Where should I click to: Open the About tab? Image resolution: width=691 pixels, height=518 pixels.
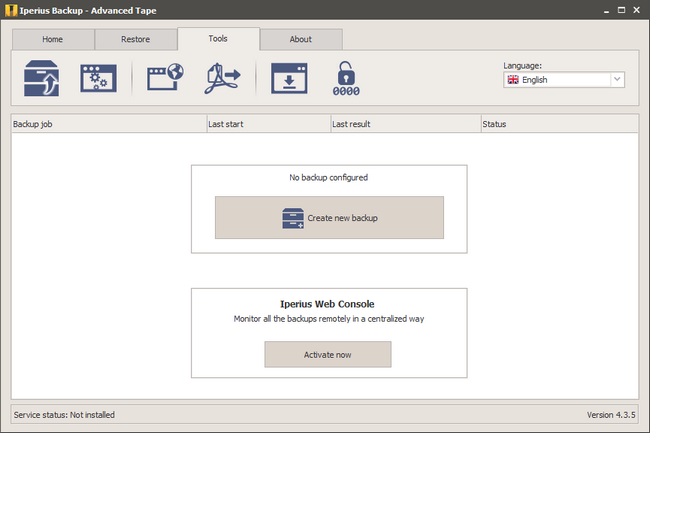(301, 39)
